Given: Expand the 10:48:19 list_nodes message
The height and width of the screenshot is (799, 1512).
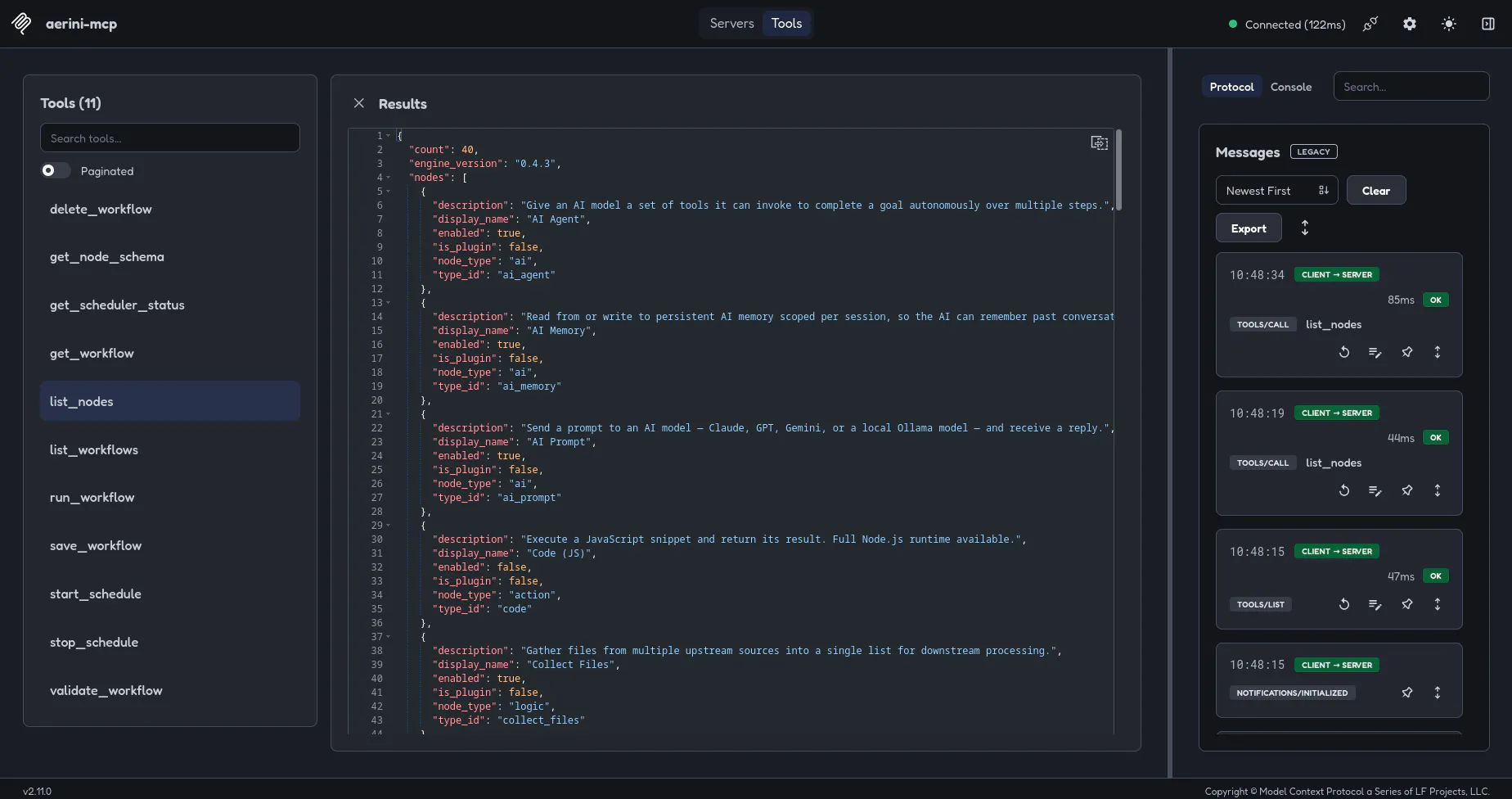Looking at the screenshot, I should pyautogui.click(x=1438, y=490).
